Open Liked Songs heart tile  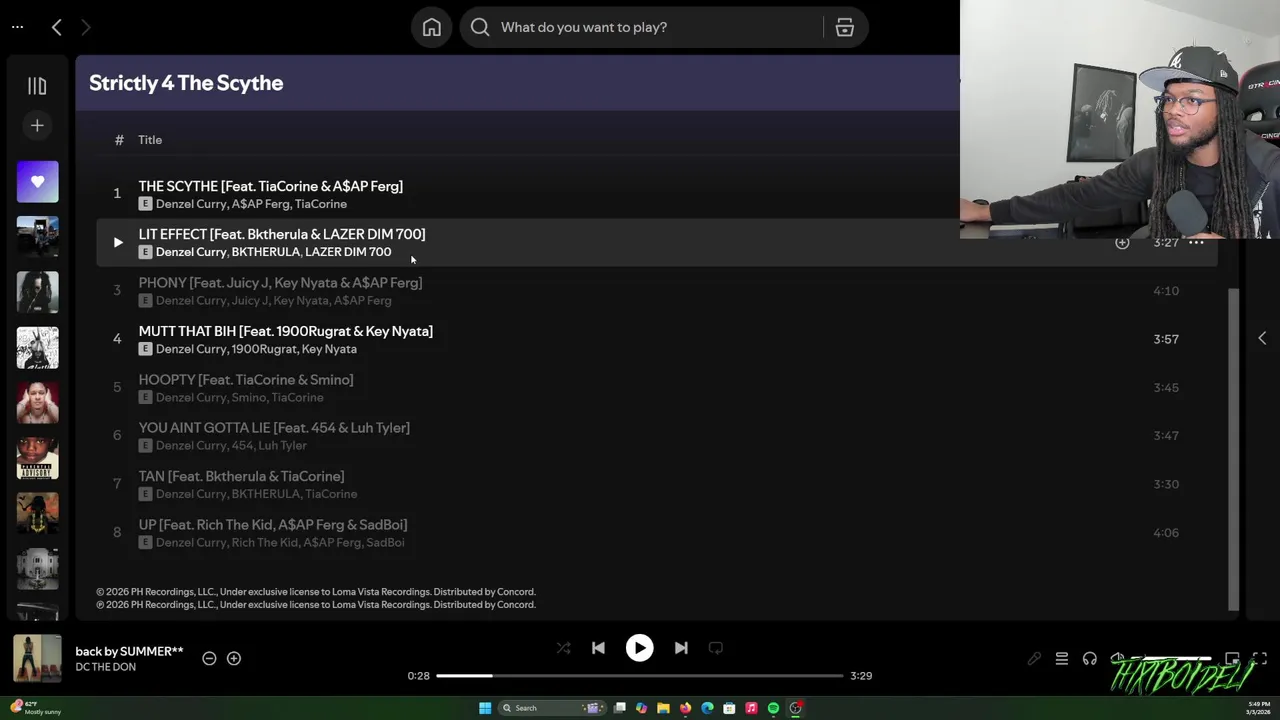tap(38, 182)
